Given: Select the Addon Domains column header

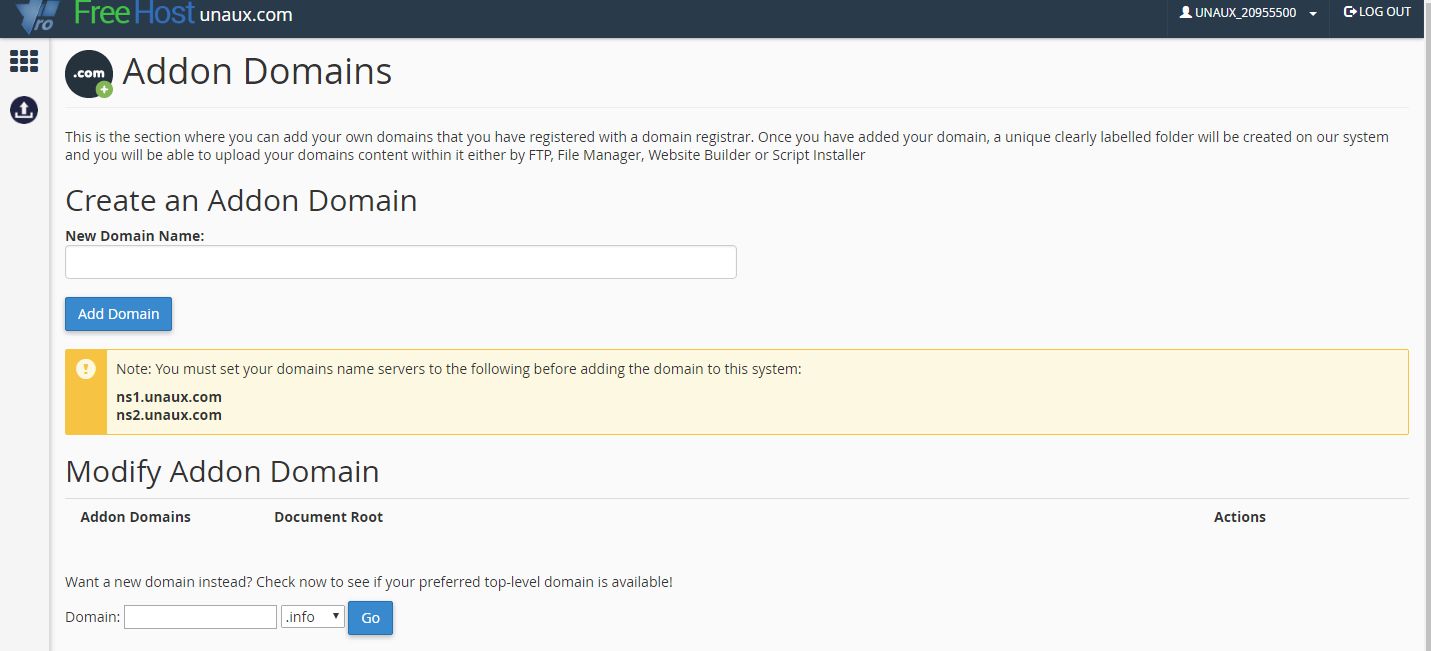Looking at the screenshot, I should (135, 517).
